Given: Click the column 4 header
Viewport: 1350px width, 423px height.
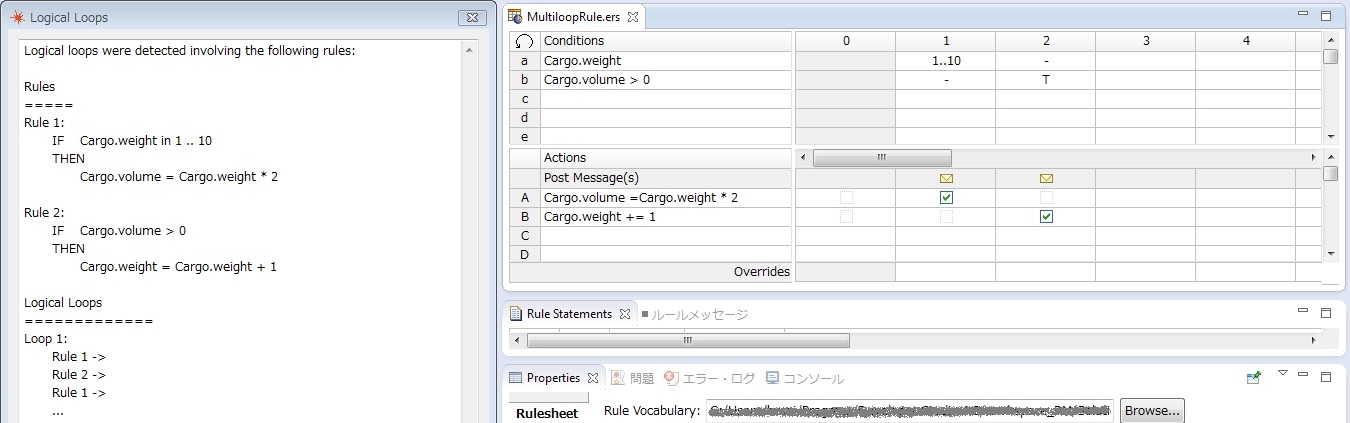Looking at the screenshot, I should [x=1245, y=42].
